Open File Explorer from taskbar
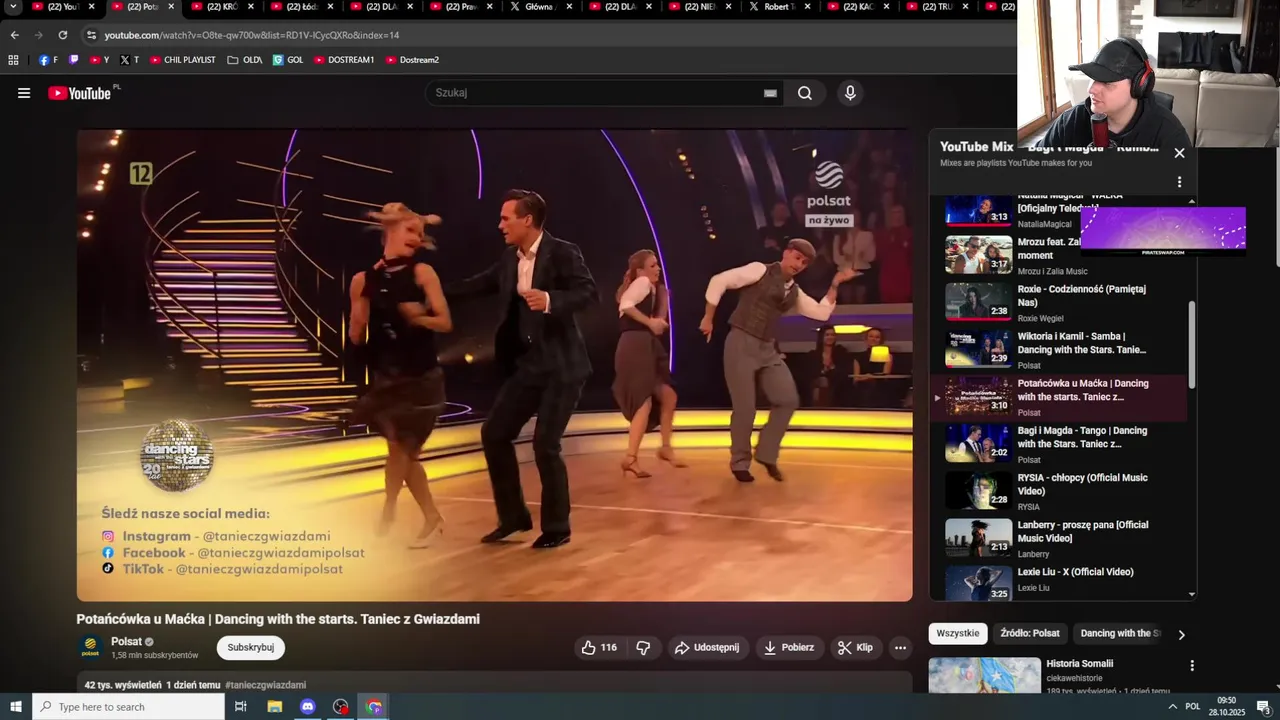 pos(274,707)
